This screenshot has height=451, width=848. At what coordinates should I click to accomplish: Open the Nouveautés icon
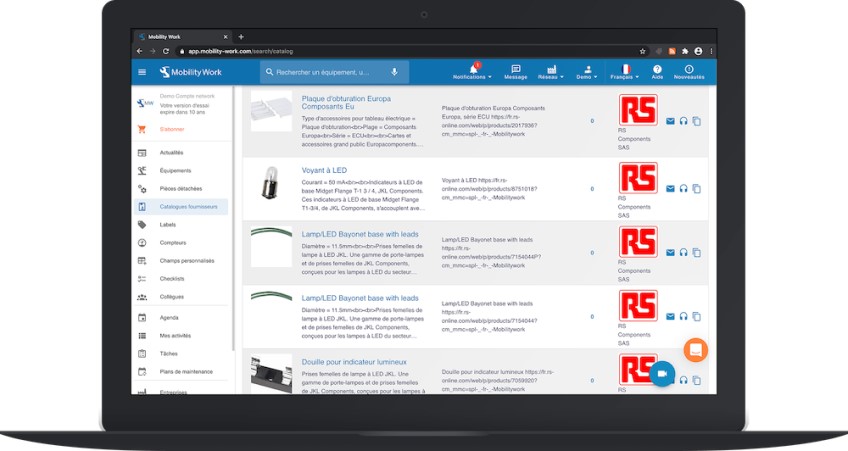click(689, 72)
